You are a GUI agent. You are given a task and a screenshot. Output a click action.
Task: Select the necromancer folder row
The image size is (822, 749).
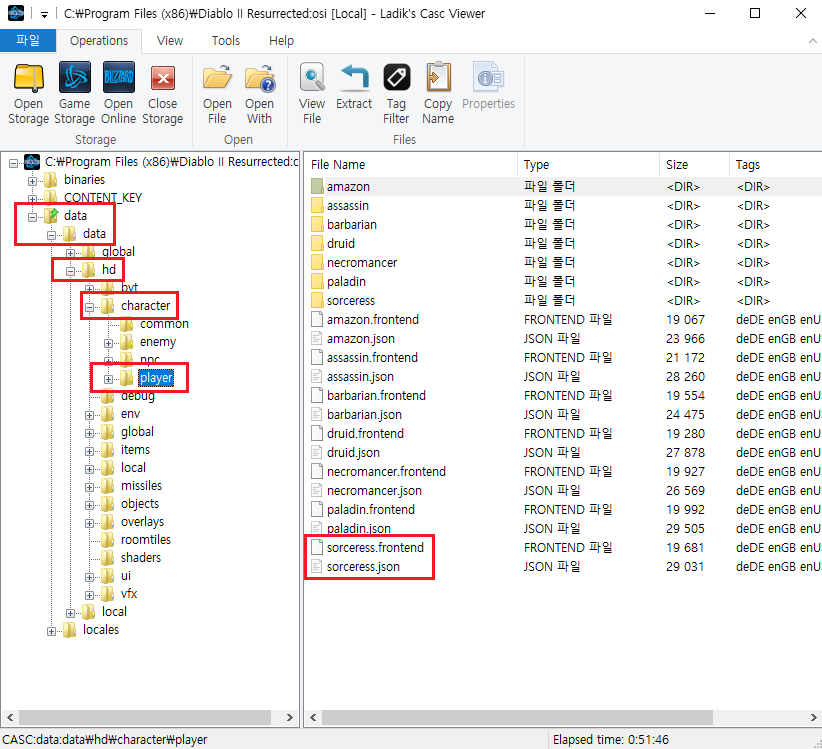click(563, 263)
